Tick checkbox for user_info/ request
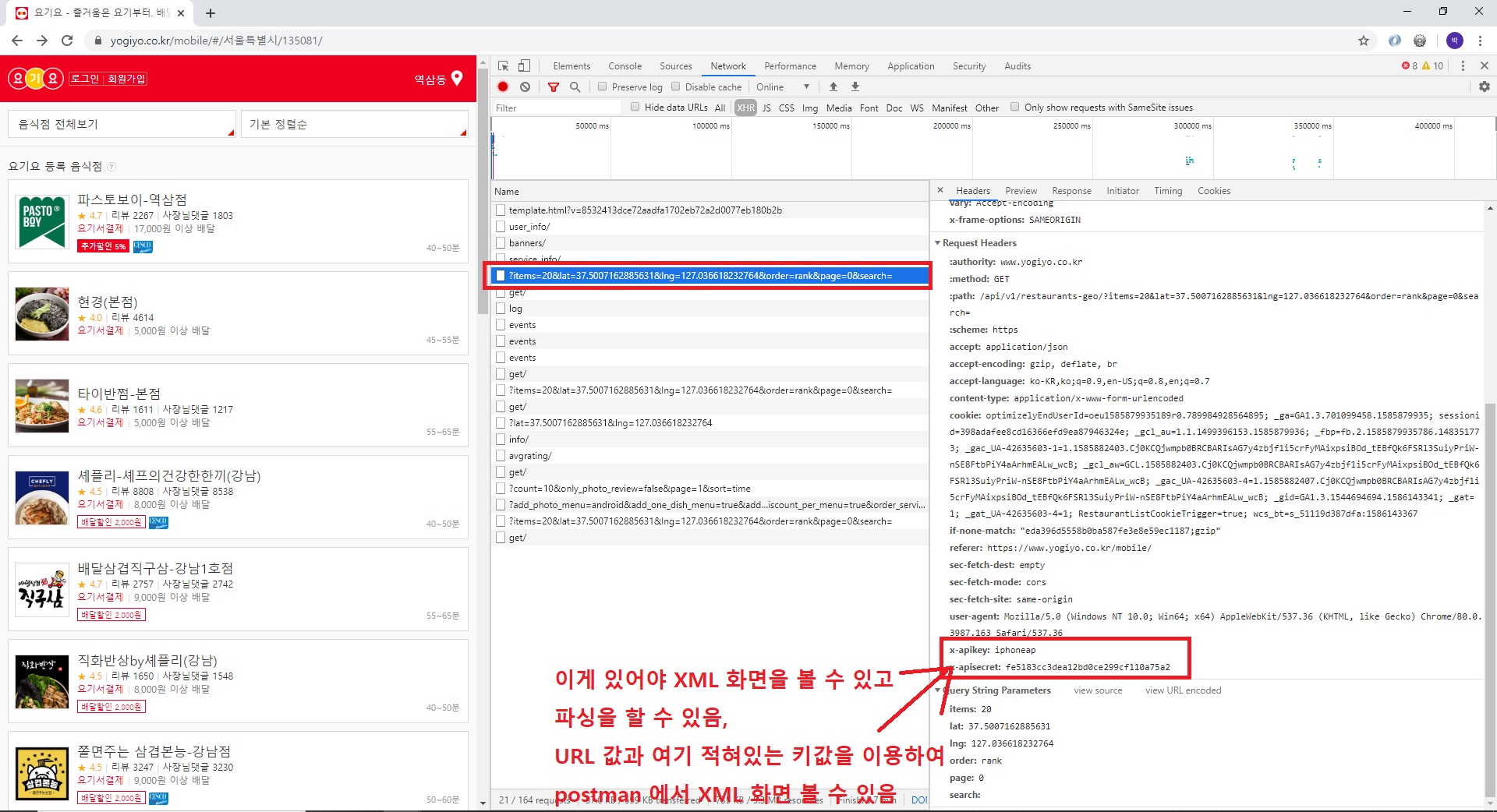 [x=501, y=227]
